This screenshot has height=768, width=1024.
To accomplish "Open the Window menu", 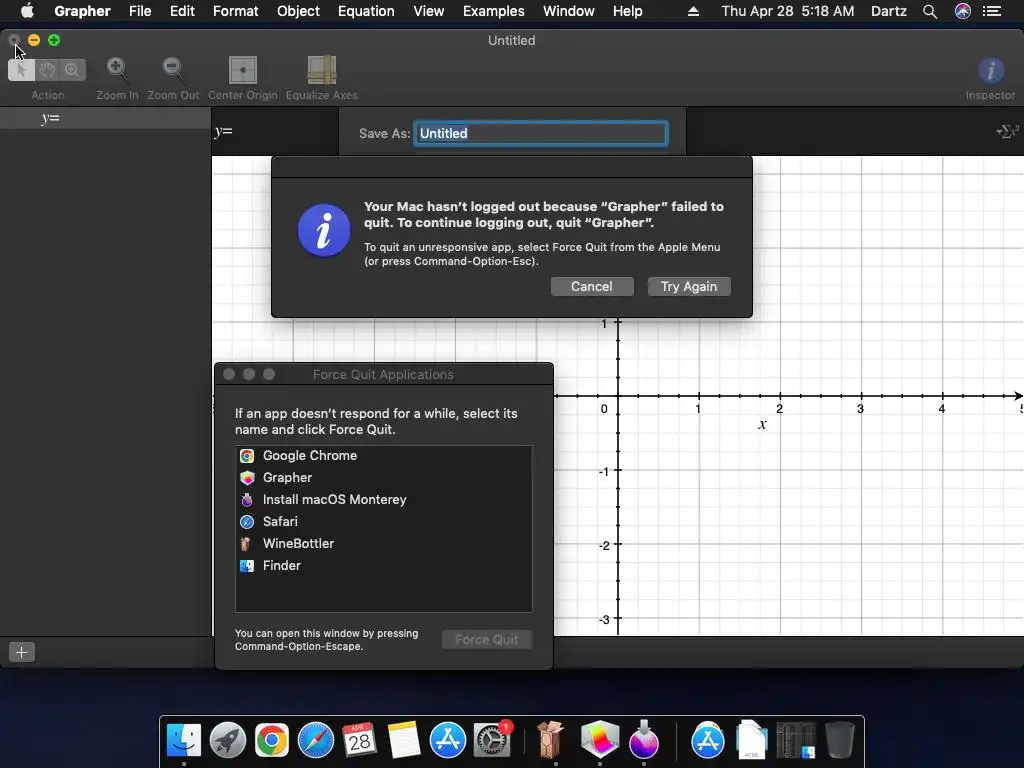I will coord(569,11).
